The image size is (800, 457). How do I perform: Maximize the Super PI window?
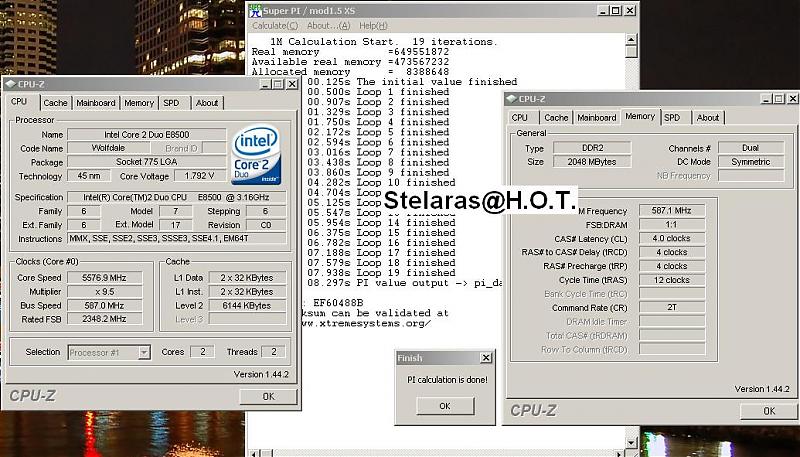[616, 10]
